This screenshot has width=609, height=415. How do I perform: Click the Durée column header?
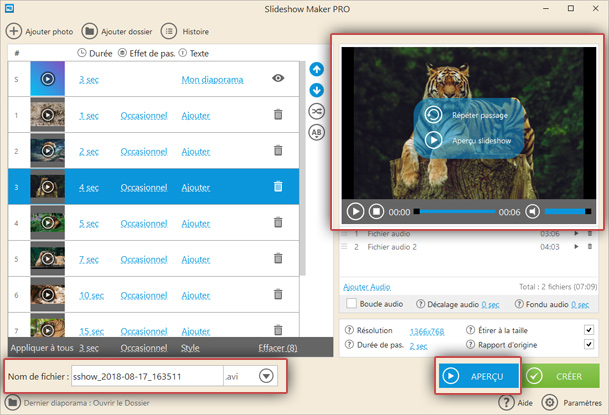pyautogui.click(x=95, y=53)
